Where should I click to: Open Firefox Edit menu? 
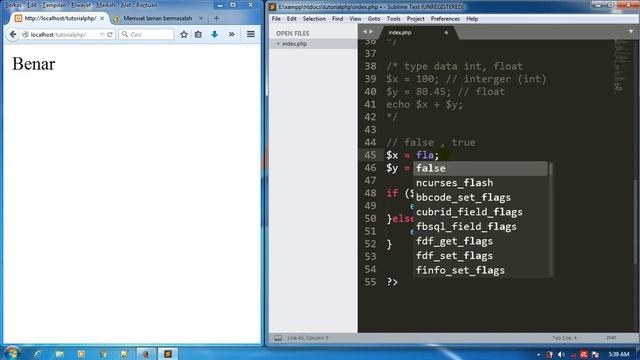click(31, 5)
